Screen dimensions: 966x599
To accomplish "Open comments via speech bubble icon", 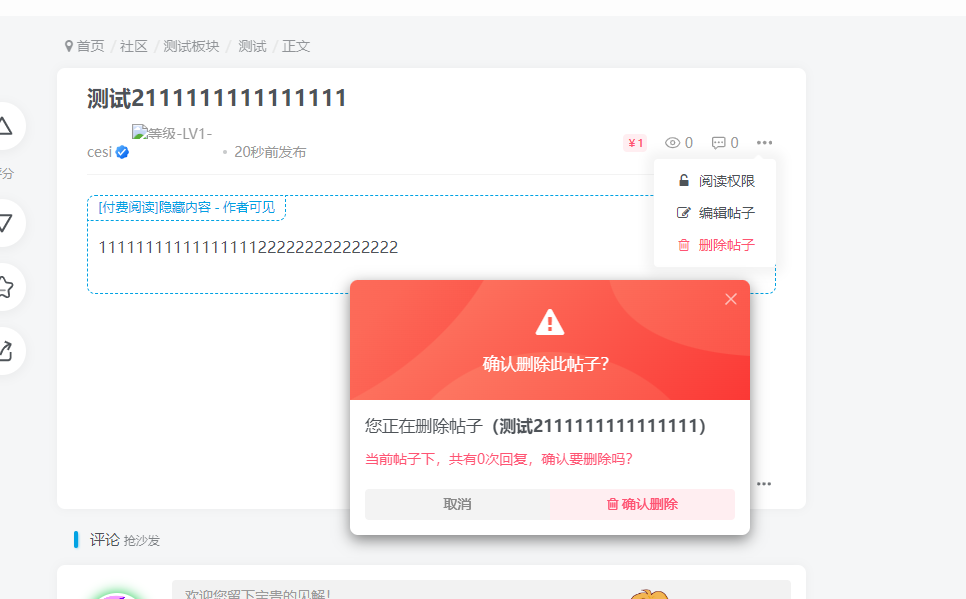I will click(718, 142).
